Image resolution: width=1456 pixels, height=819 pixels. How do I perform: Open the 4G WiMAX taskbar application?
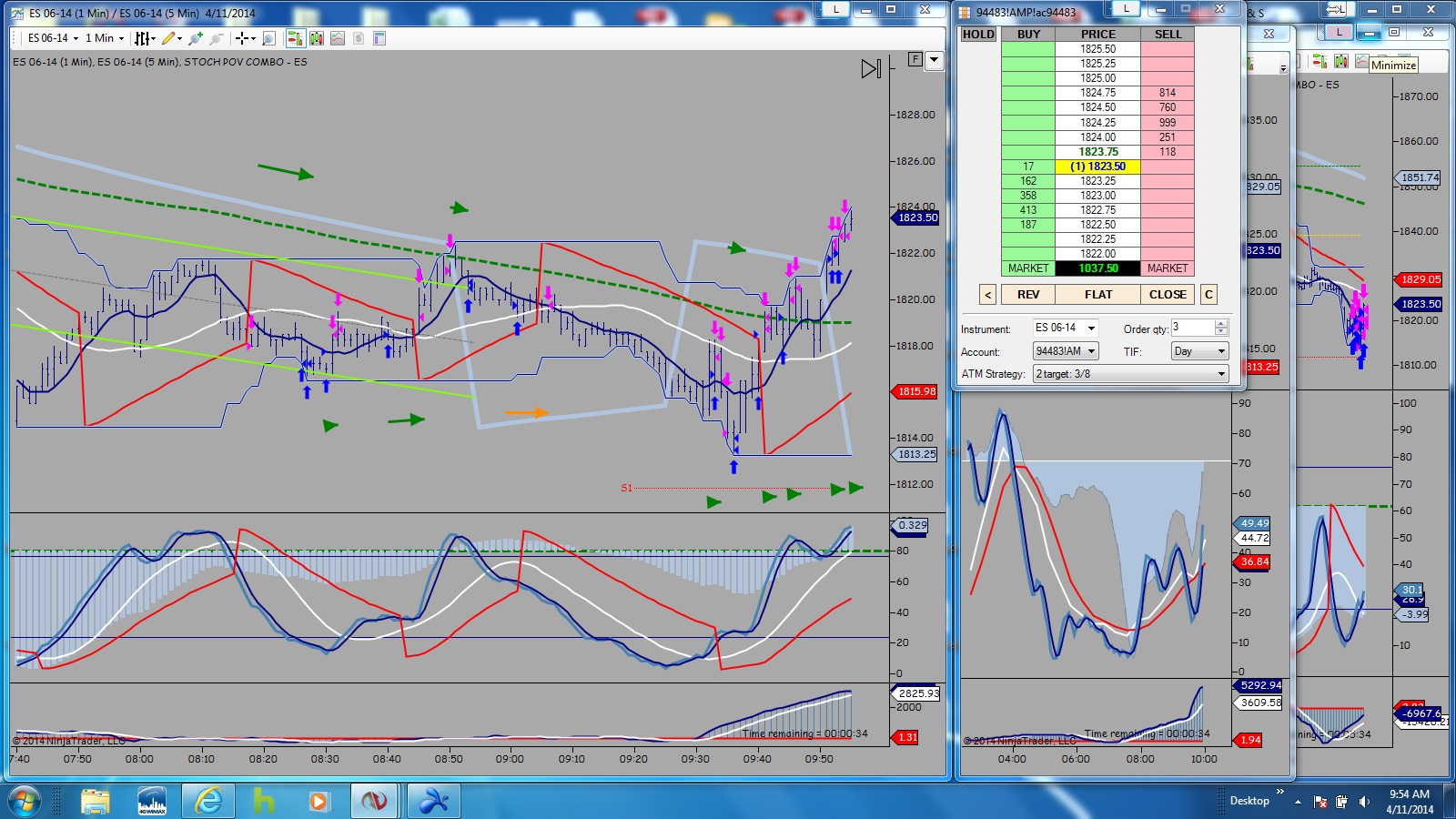pyautogui.click(x=152, y=801)
